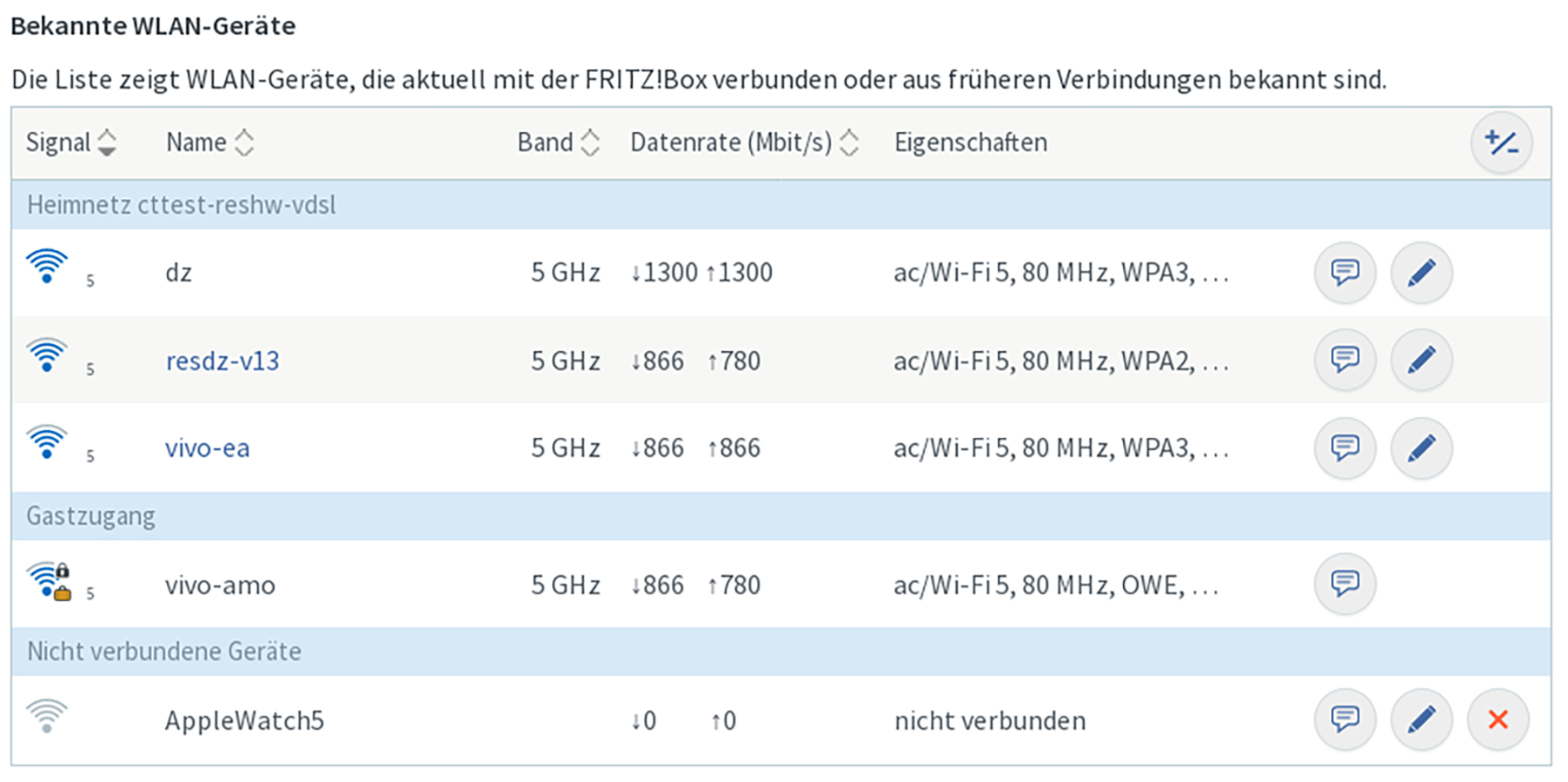
Task: Edit the dz device entry
Action: tap(1421, 273)
